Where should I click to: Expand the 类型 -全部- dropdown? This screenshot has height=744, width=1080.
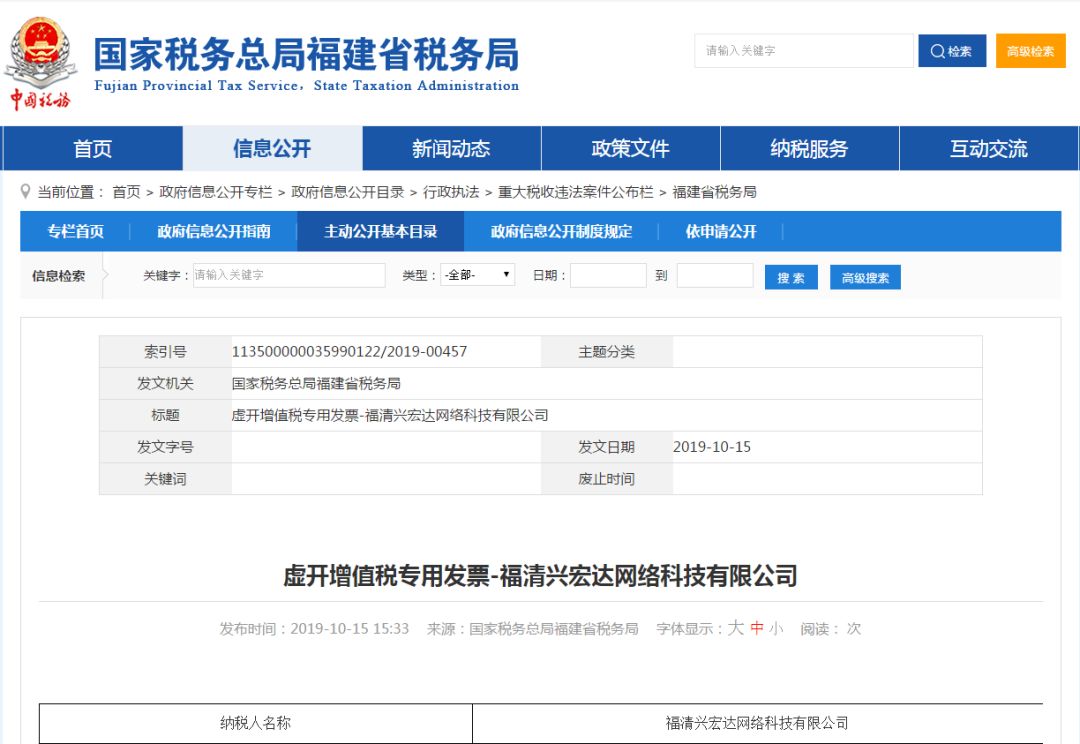pyautogui.click(x=477, y=275)
